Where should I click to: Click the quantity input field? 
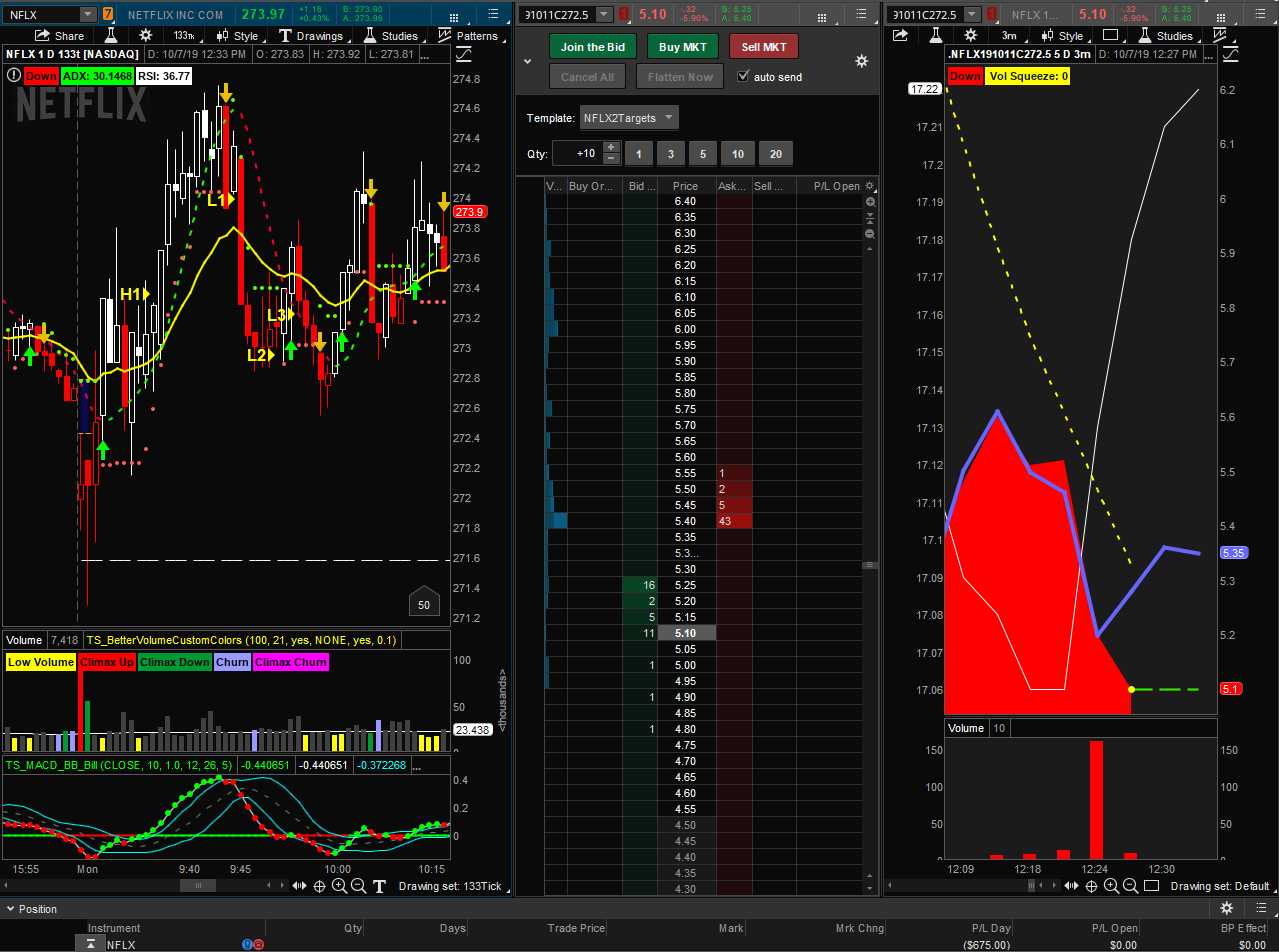[x=577, y=153]
